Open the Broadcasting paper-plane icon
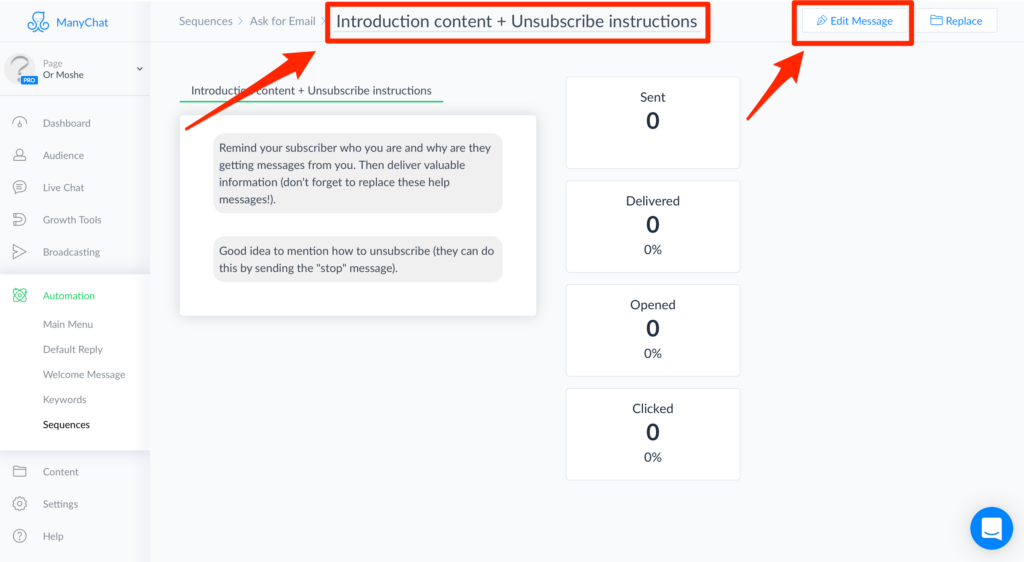 (x=20, y=251)
